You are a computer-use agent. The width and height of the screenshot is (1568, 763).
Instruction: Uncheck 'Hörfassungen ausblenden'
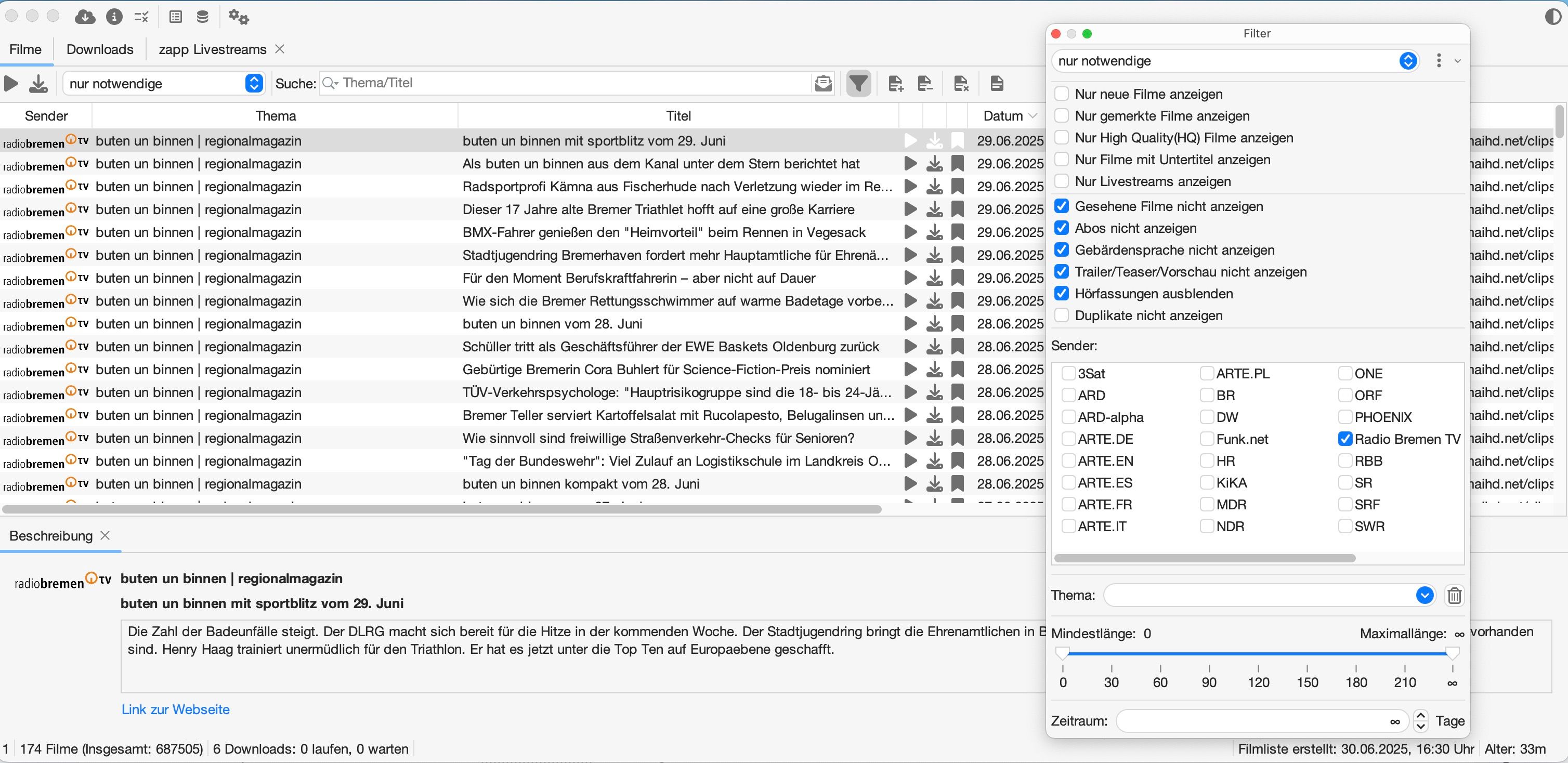click(1062, 293)
